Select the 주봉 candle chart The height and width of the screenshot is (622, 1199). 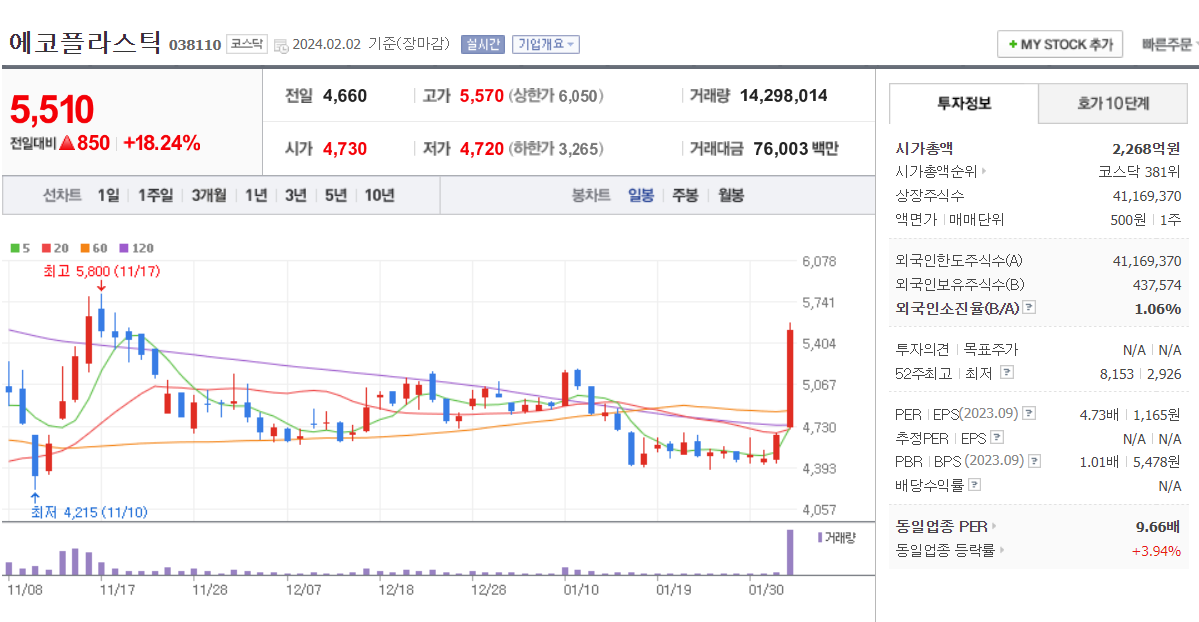tap(685, 195)
